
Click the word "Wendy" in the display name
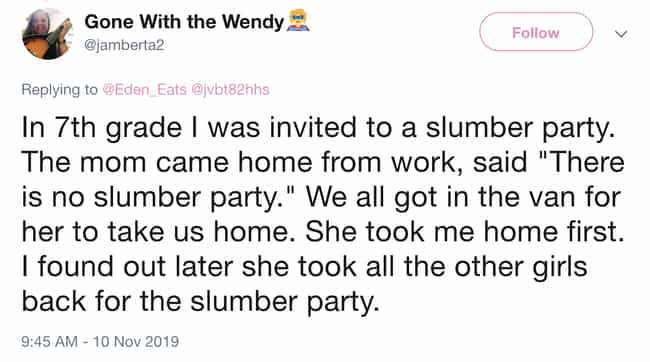click(253, 22)
